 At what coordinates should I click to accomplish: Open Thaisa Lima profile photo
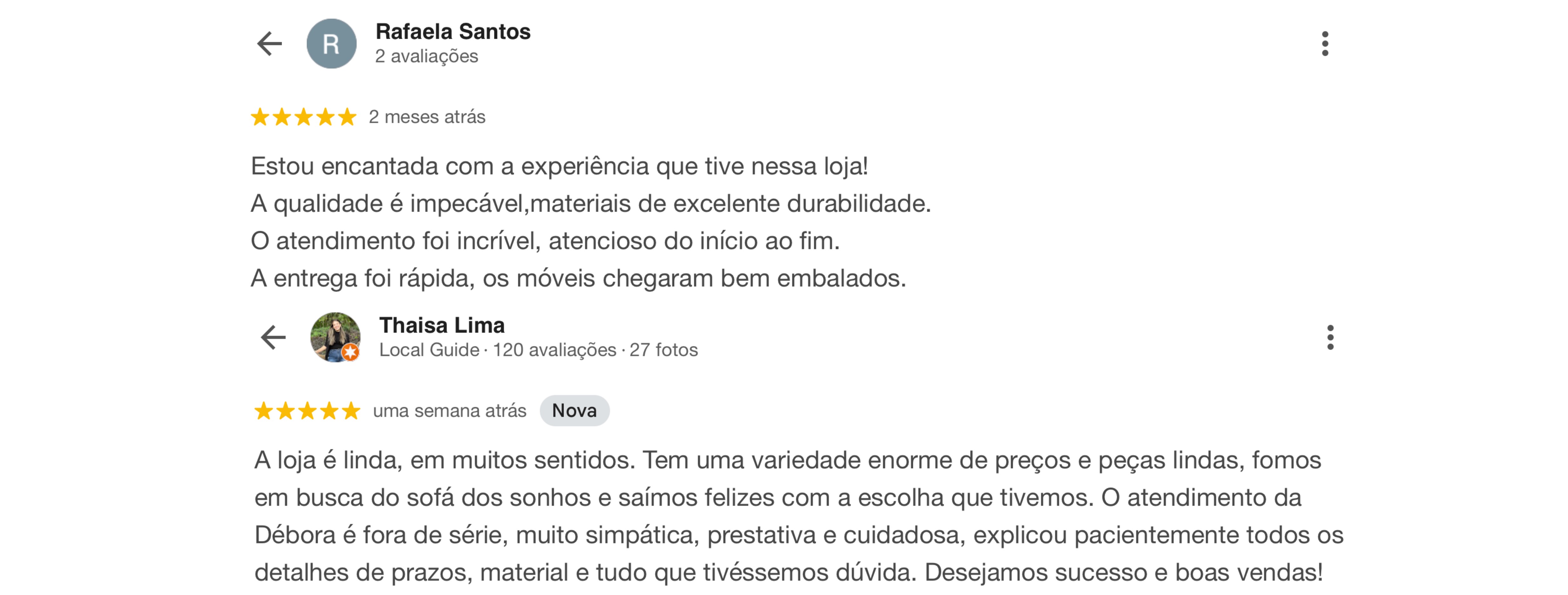(x=335, y=338)
